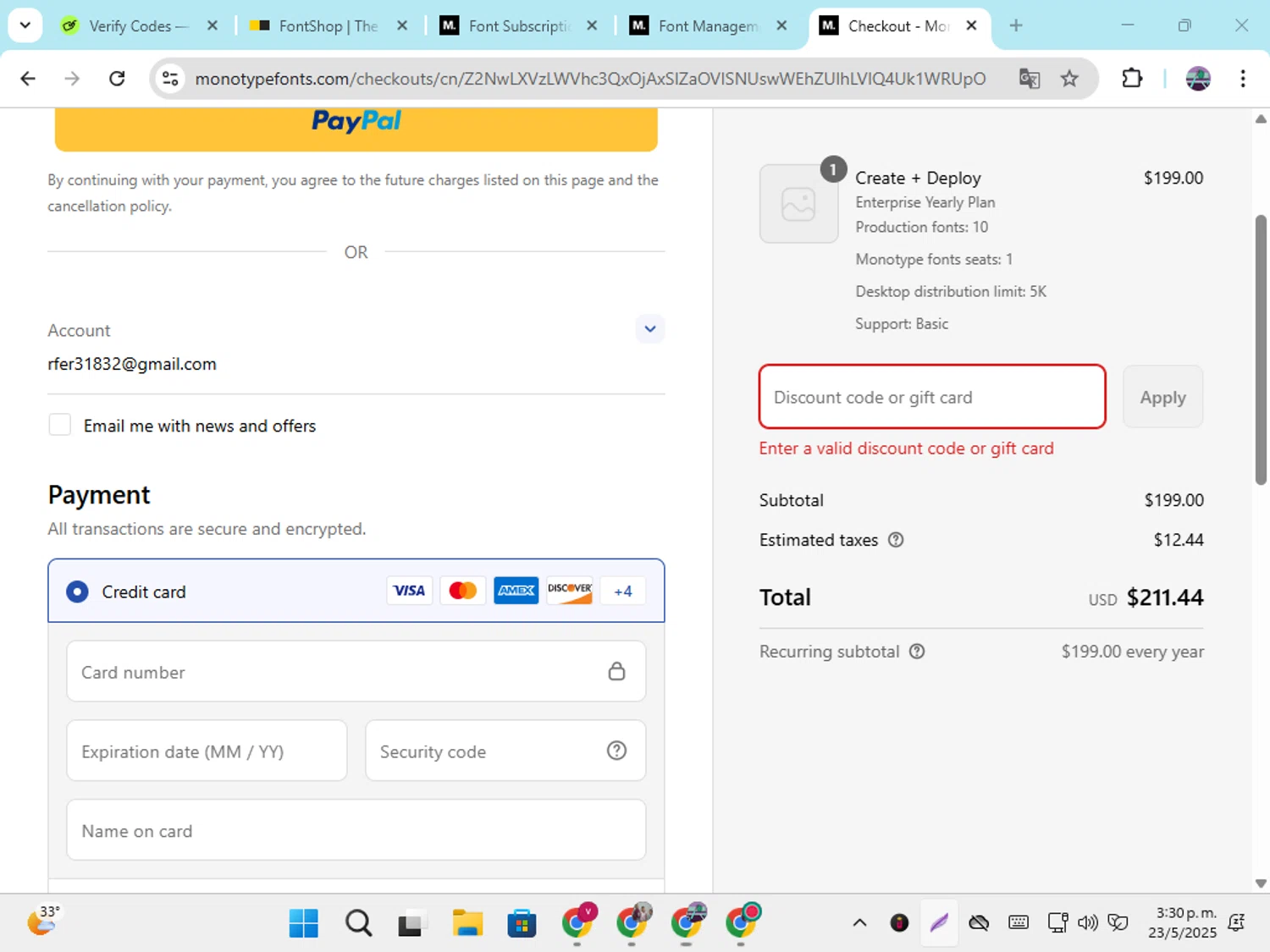Focus the Expiration date field

[x=207, y=751]
